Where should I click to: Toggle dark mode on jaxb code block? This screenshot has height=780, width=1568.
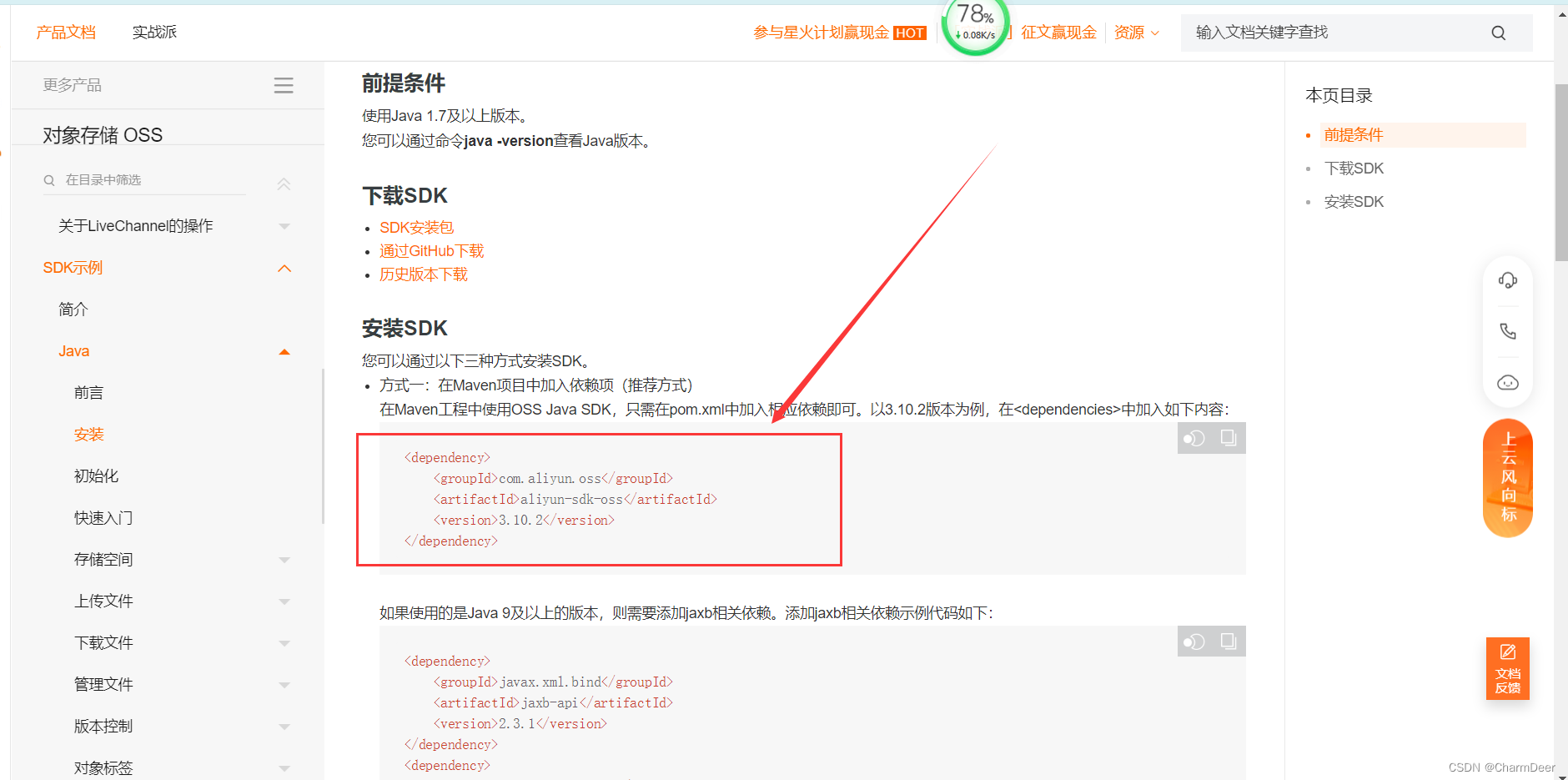coord(1194,642)
